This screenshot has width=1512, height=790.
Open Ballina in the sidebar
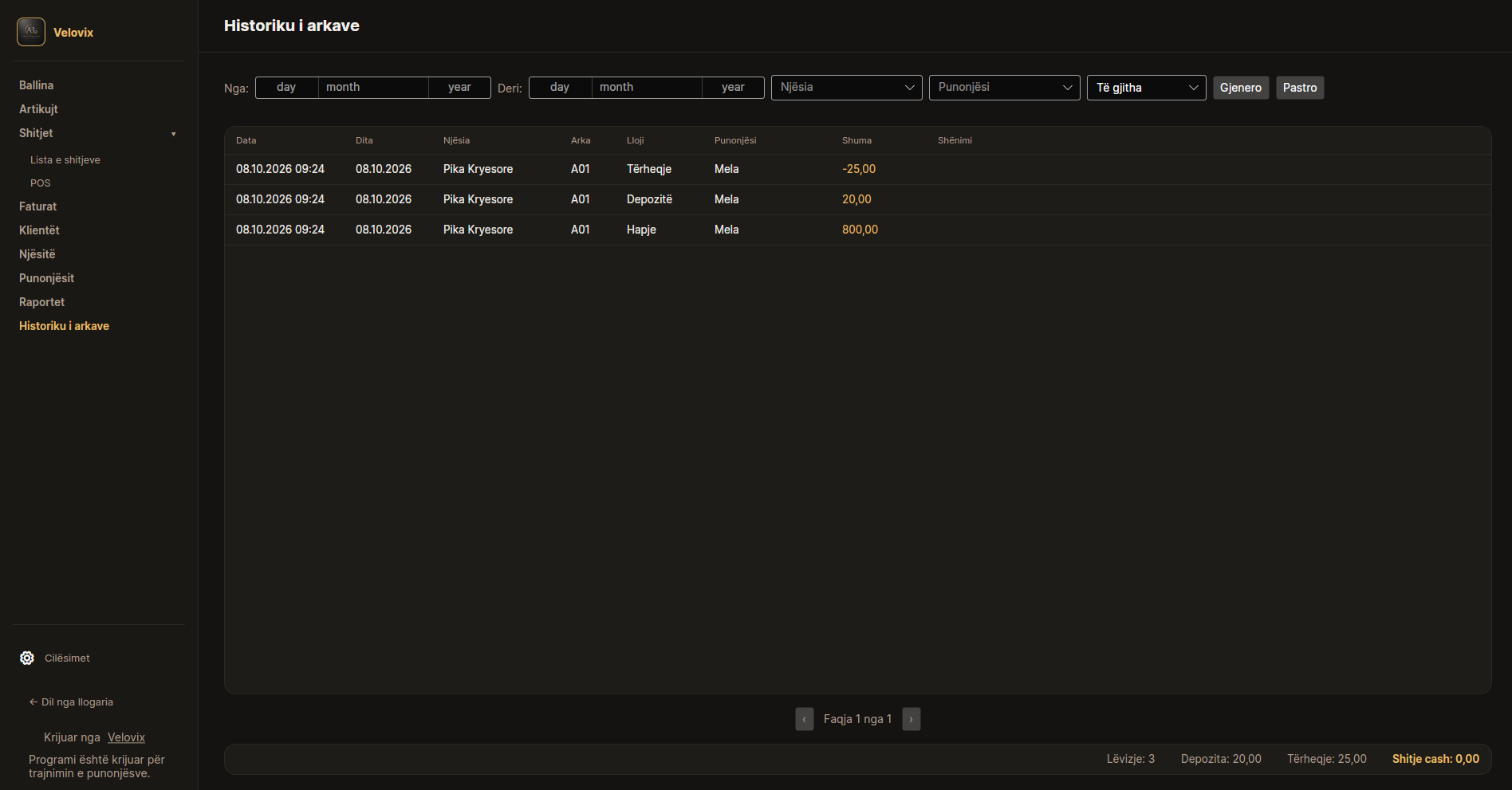tap(37, 85)
